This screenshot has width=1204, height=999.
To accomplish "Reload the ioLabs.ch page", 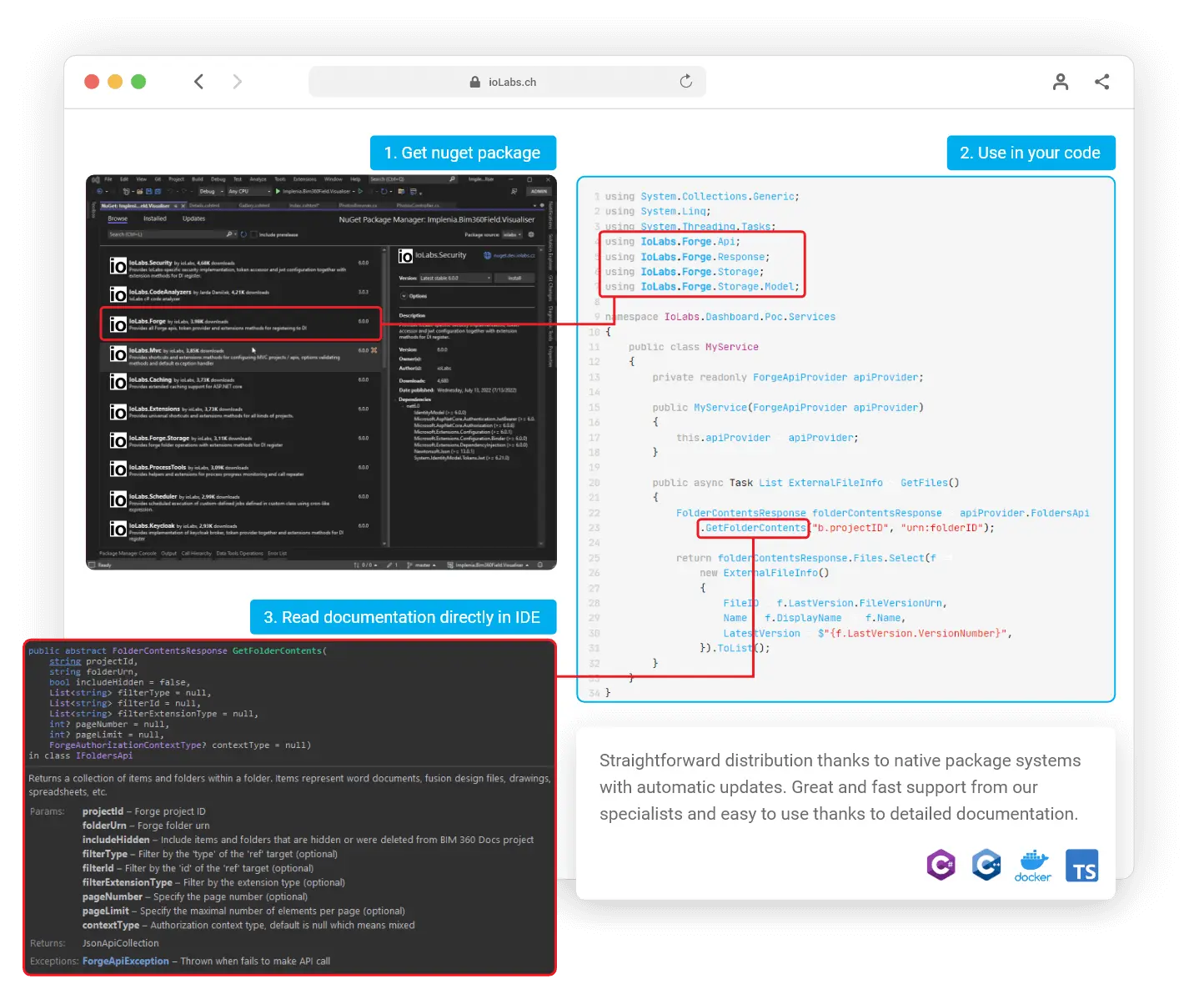I will [685, 82].
